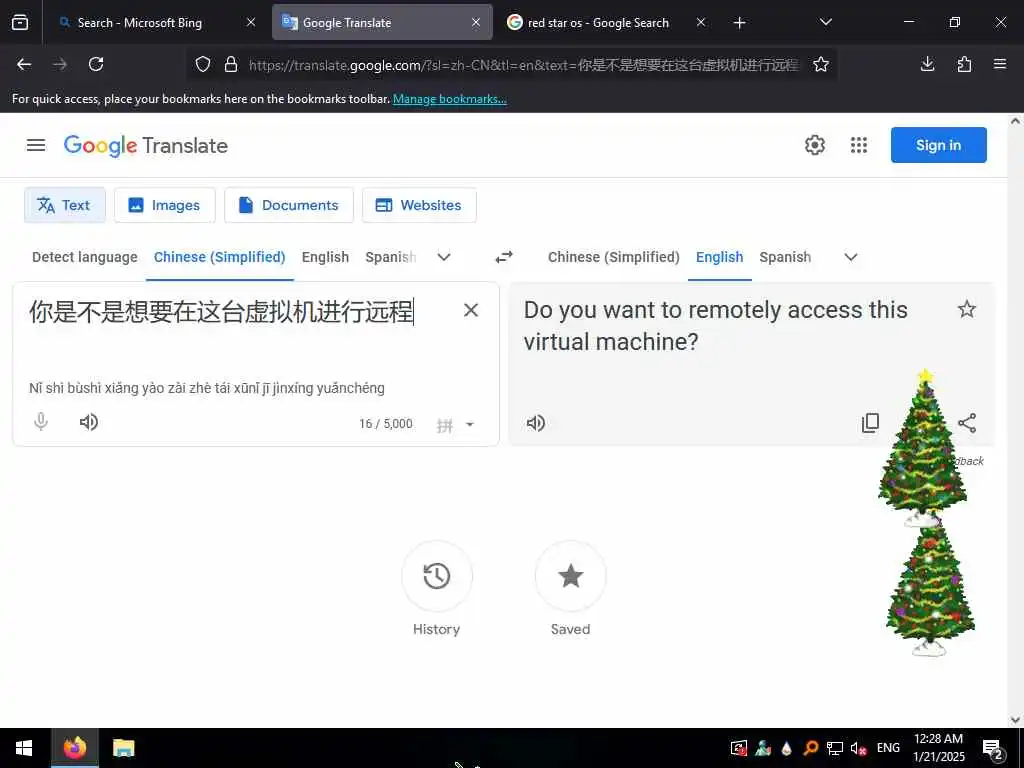Viewport: 1024px width, 768px height.
Task: Expand more target languages chevron
Action: tap(851, 257)
